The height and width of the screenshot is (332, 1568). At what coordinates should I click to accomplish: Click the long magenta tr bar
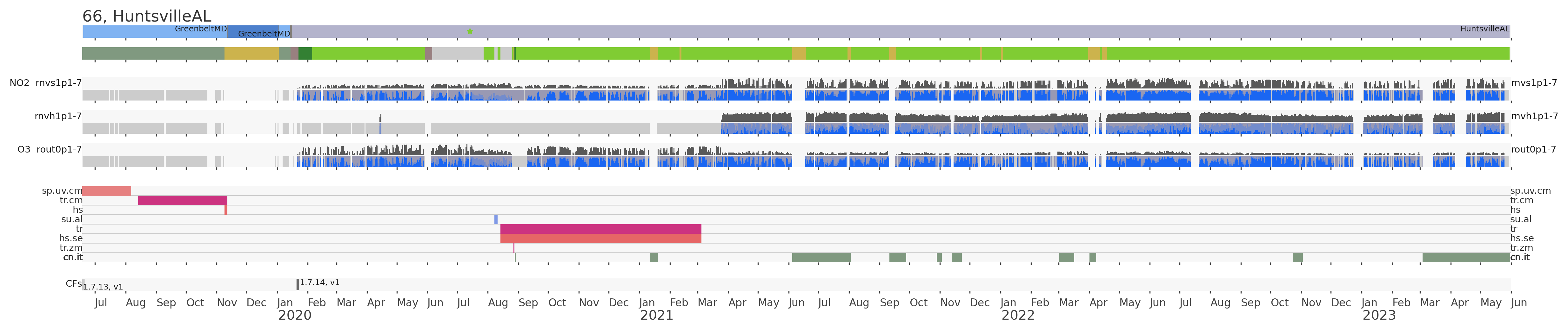[x=600, y=229]
